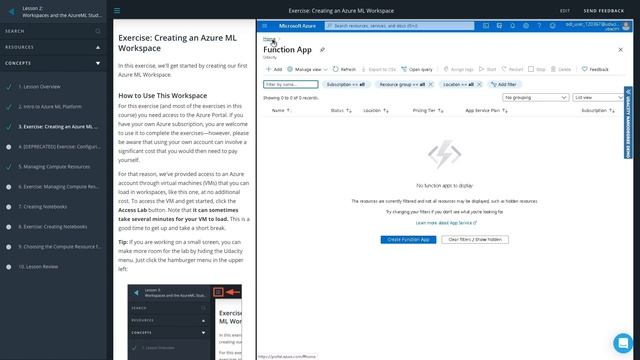Click the Delete toolbar button
The height and width of the screenshot is (360, 640).
[x=561, y=69]
